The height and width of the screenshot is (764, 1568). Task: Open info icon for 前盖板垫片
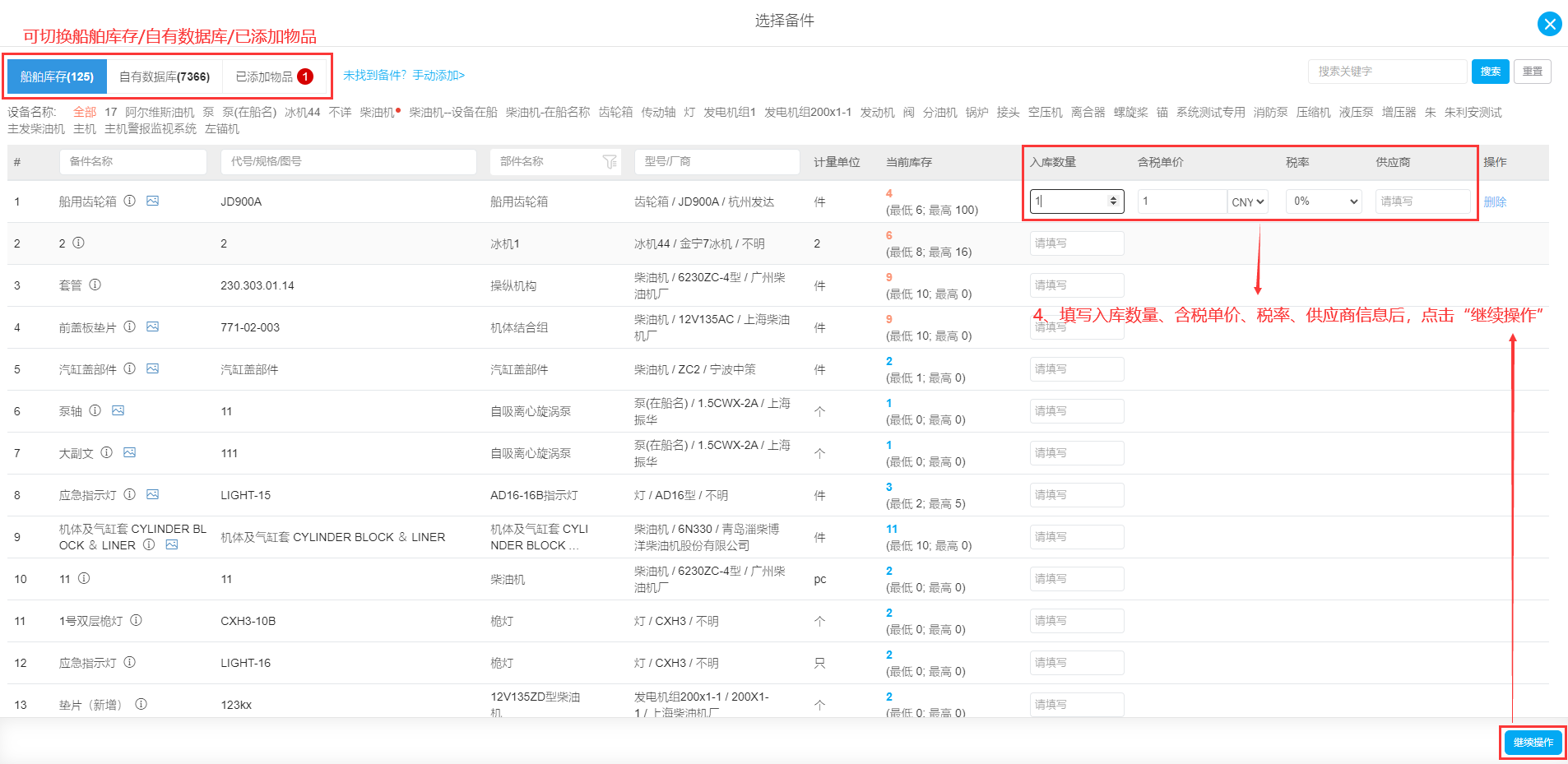[129, 326]
